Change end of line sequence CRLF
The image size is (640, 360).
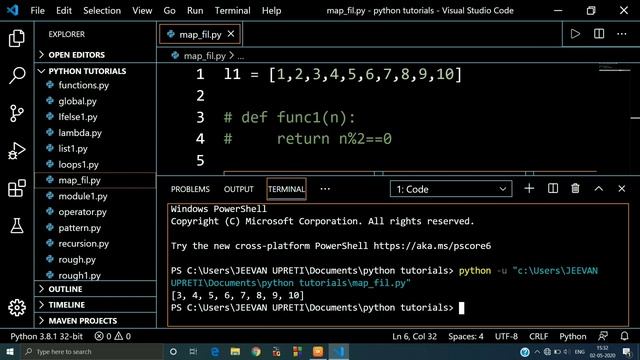coord(538,336)
